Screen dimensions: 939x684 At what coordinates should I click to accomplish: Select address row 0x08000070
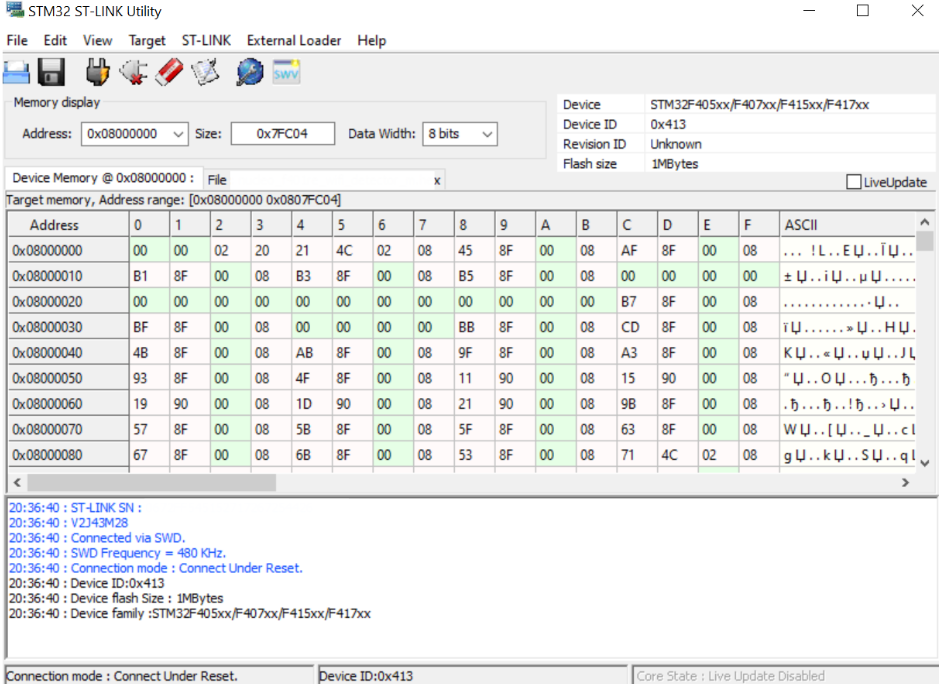[x=68, y=429]
